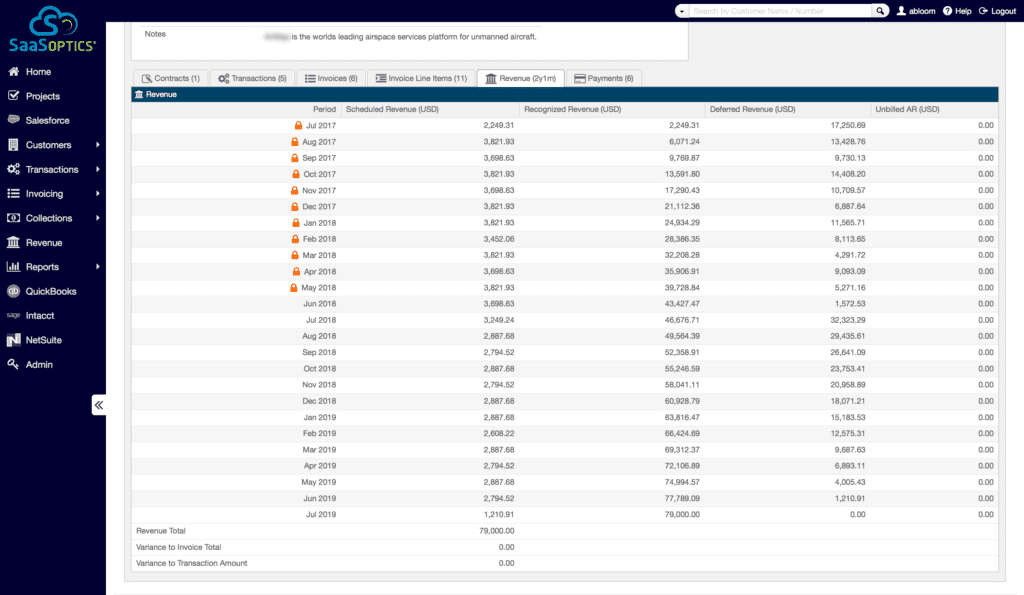Select the Jul 2019 period cell
Viewport: 1024px width, 595px height.
point(321,514)
